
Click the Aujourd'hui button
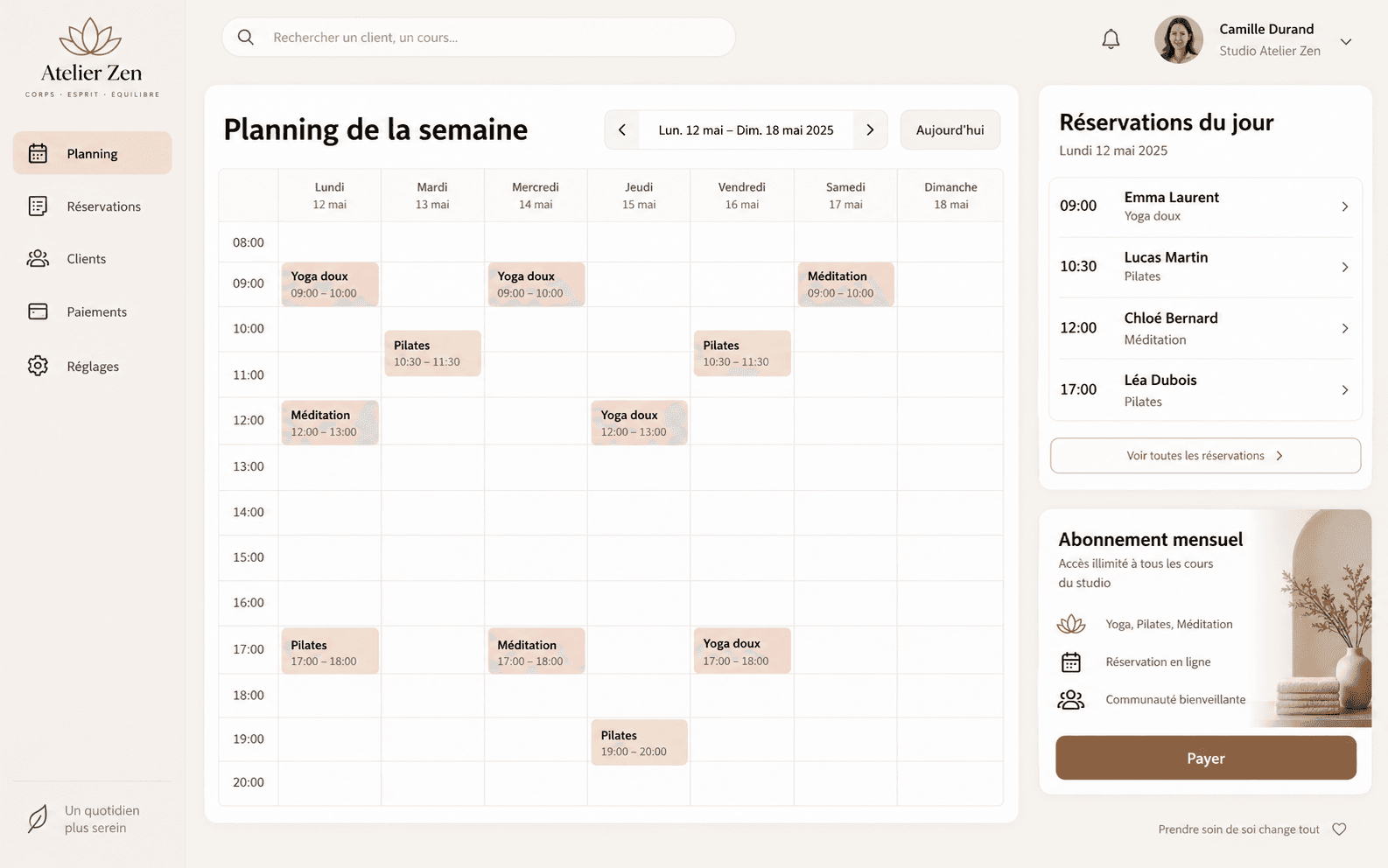point(950,129)
